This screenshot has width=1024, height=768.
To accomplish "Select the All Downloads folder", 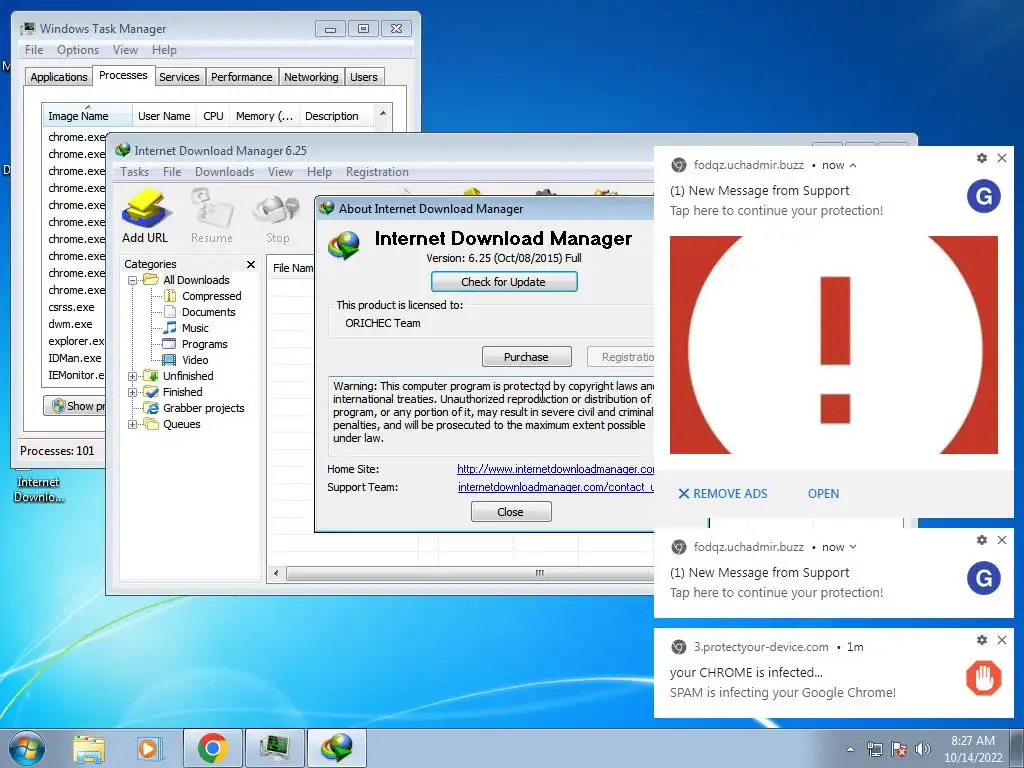I will click(x=196, y=280).
